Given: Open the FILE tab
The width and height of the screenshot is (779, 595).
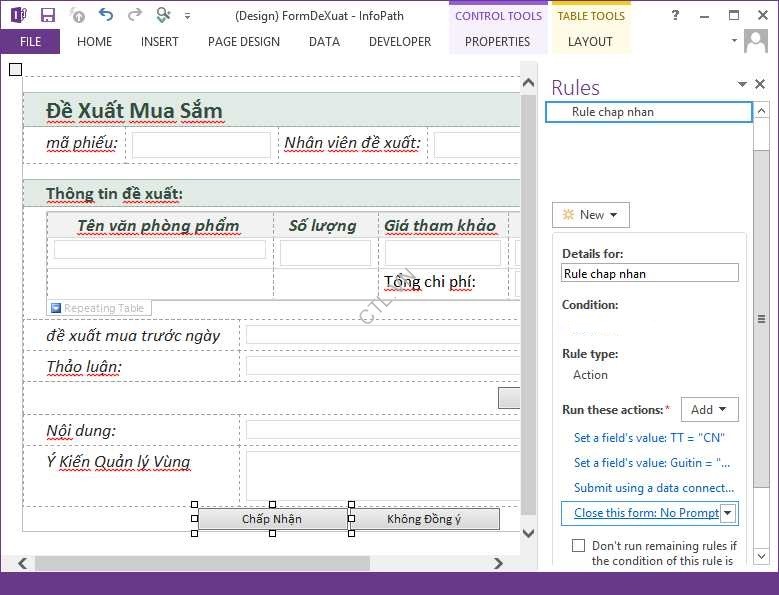Looking at the screenshot, I should coord(30,42).
